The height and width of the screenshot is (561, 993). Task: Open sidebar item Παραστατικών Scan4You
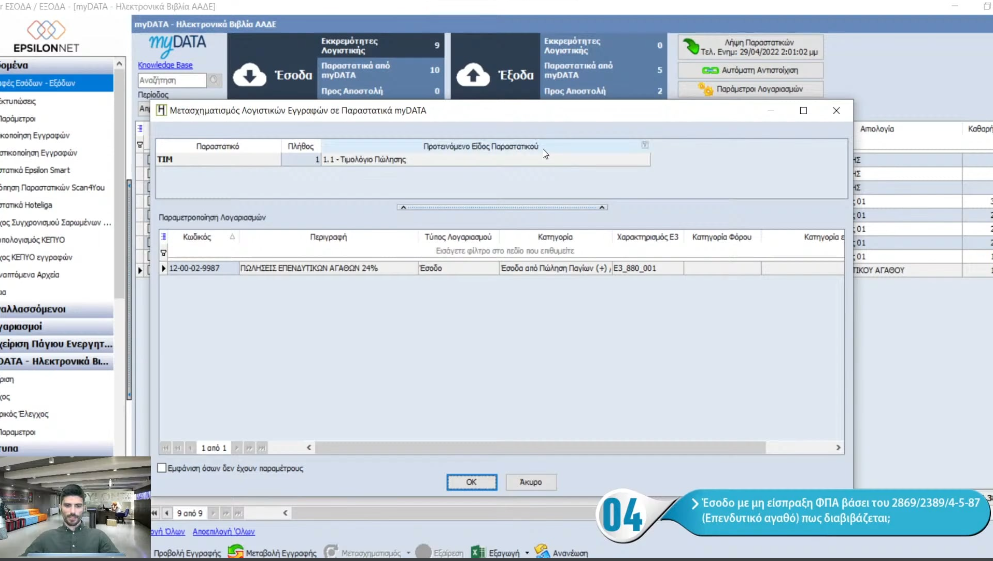coord(53,187)
